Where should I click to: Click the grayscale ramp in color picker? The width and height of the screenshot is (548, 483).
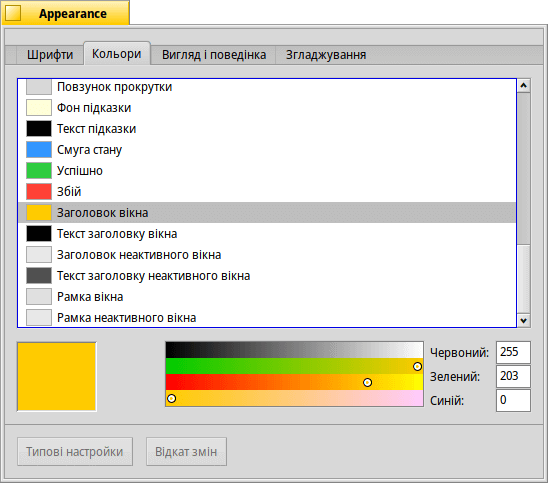[x=294, y=350]
